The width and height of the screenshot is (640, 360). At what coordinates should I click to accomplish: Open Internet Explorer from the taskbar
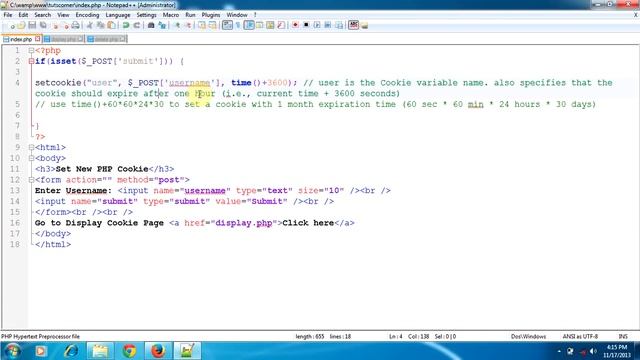71,351
